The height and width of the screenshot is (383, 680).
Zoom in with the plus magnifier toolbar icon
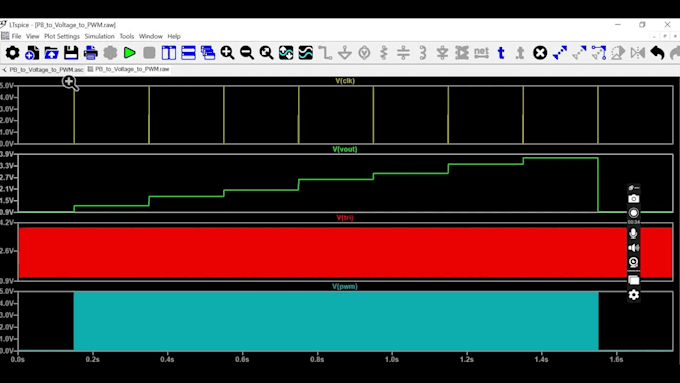pyautogui.click(x=227, y=53)
